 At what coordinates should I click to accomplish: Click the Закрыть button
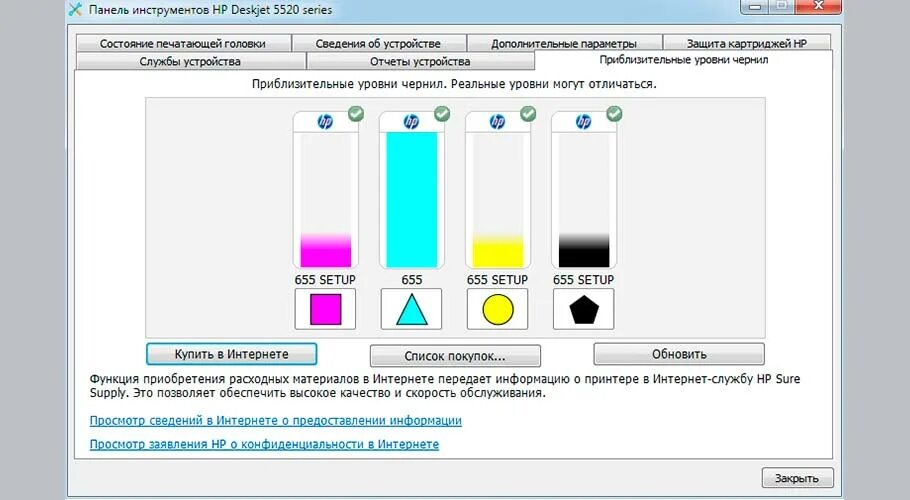797,478
